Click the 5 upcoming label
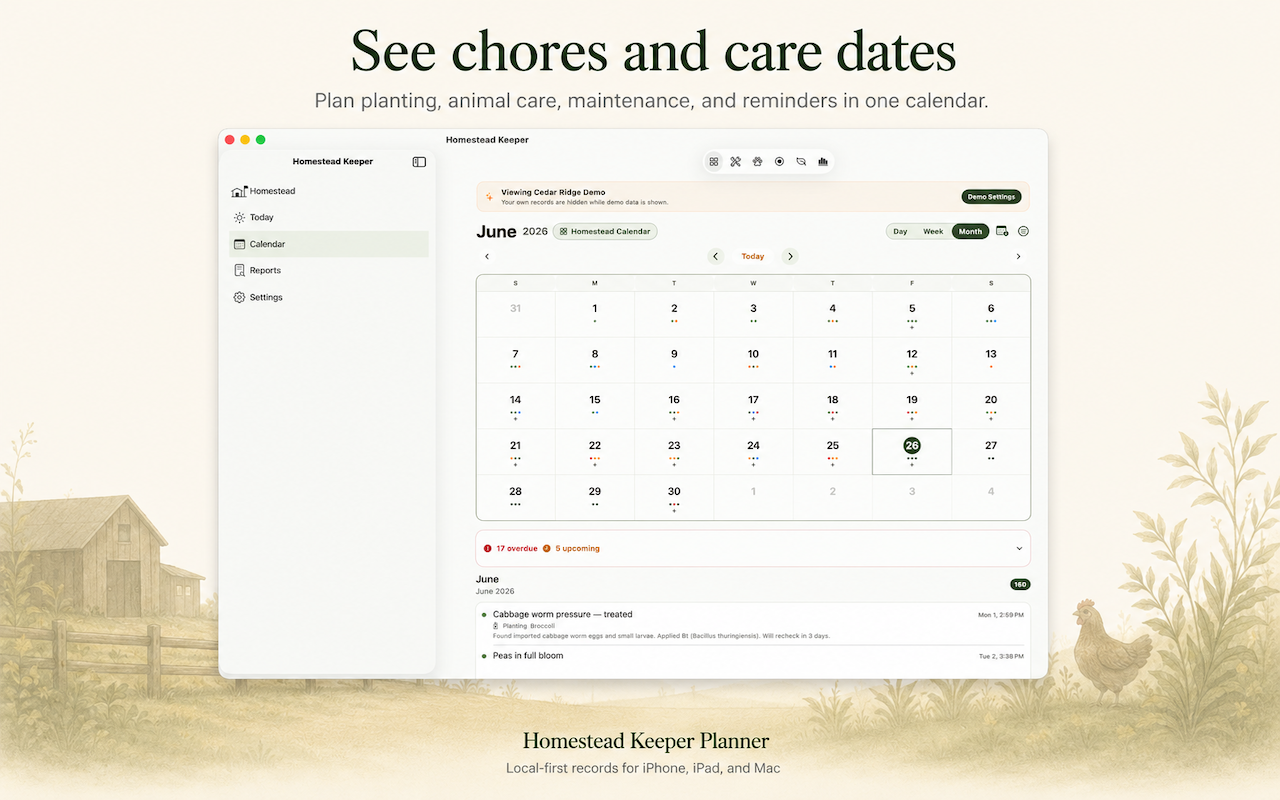Image resolution: width=1280 pixels, height=800 pixels. (578, 548)
